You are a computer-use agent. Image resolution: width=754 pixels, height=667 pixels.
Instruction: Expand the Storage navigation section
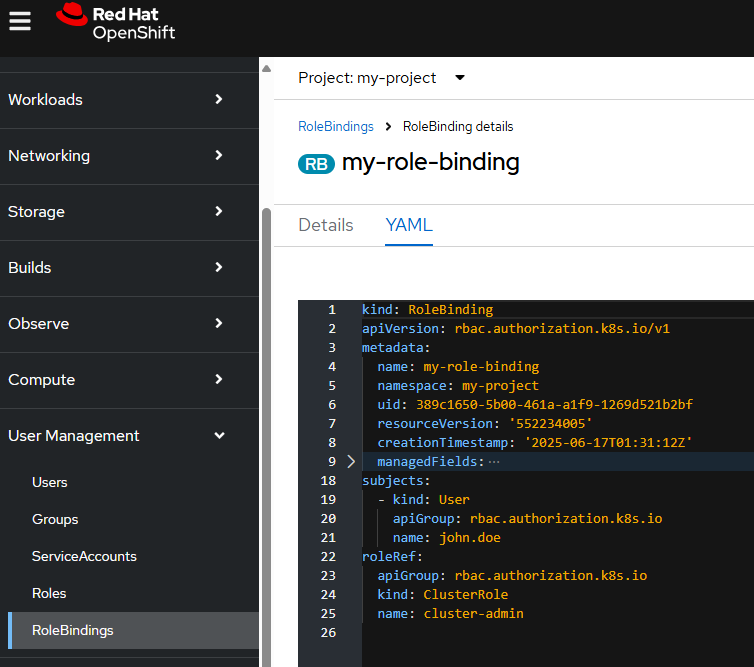coord(129,212)
